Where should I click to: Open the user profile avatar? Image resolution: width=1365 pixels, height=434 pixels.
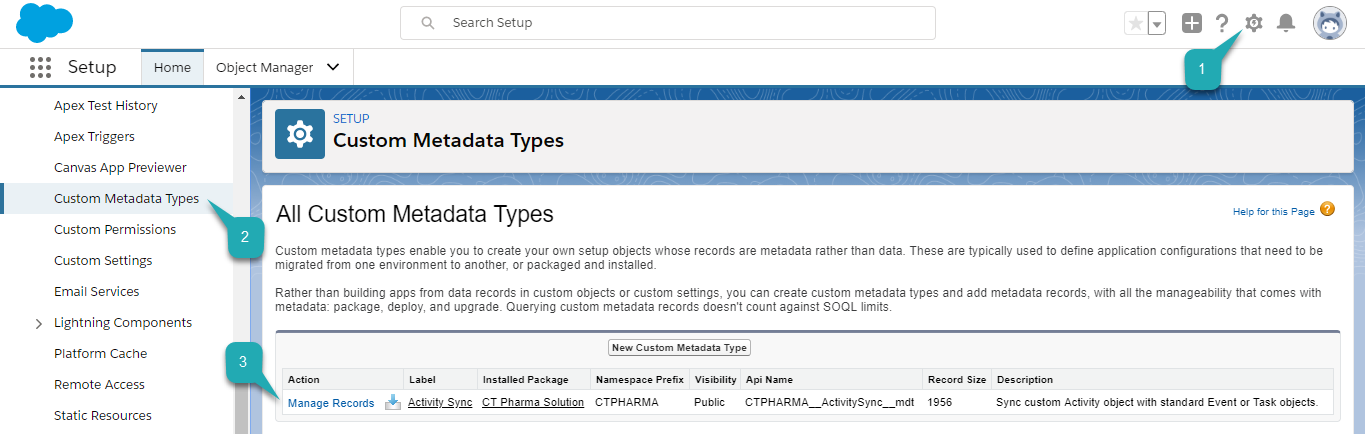pos(1329,23)
